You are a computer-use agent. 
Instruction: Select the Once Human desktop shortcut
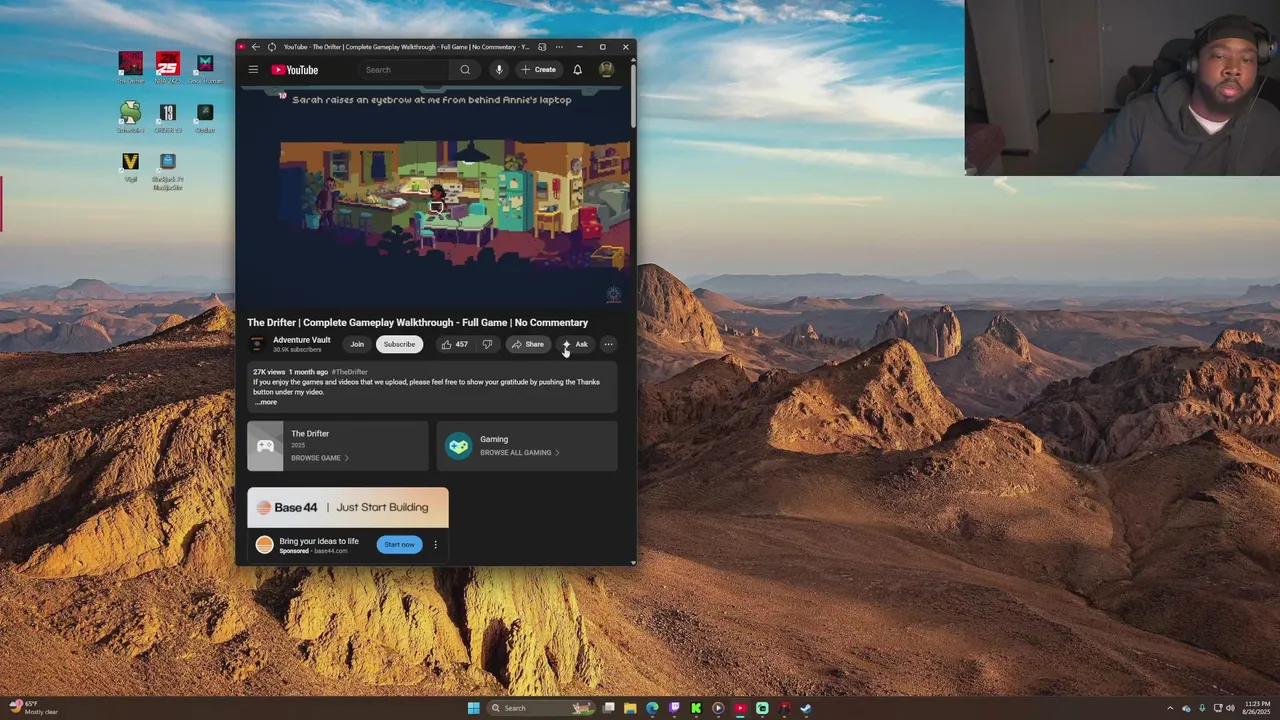click(x=205, y=67)
